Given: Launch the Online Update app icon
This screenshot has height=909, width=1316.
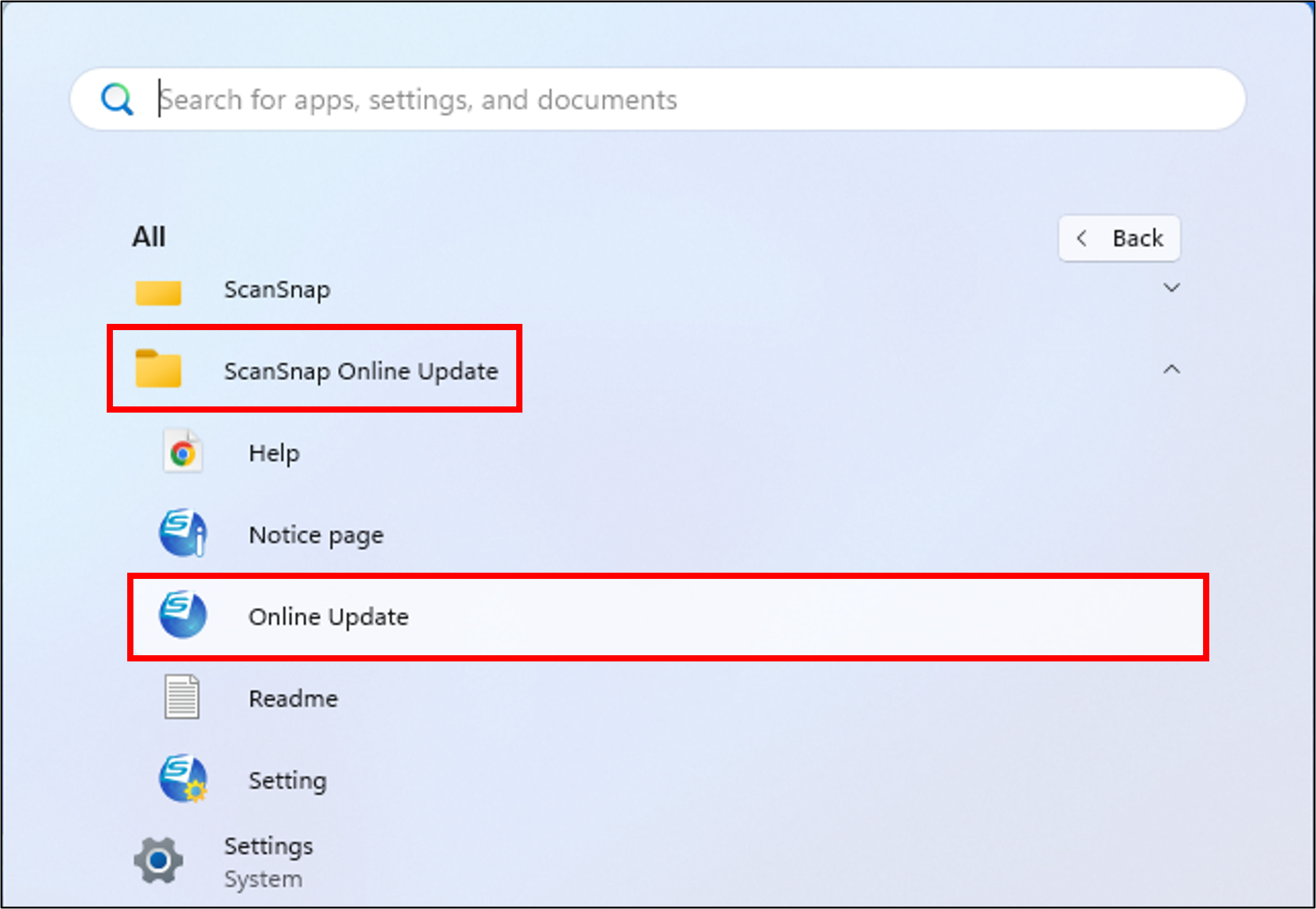Looking at the screenshot, I should point(182,615).
